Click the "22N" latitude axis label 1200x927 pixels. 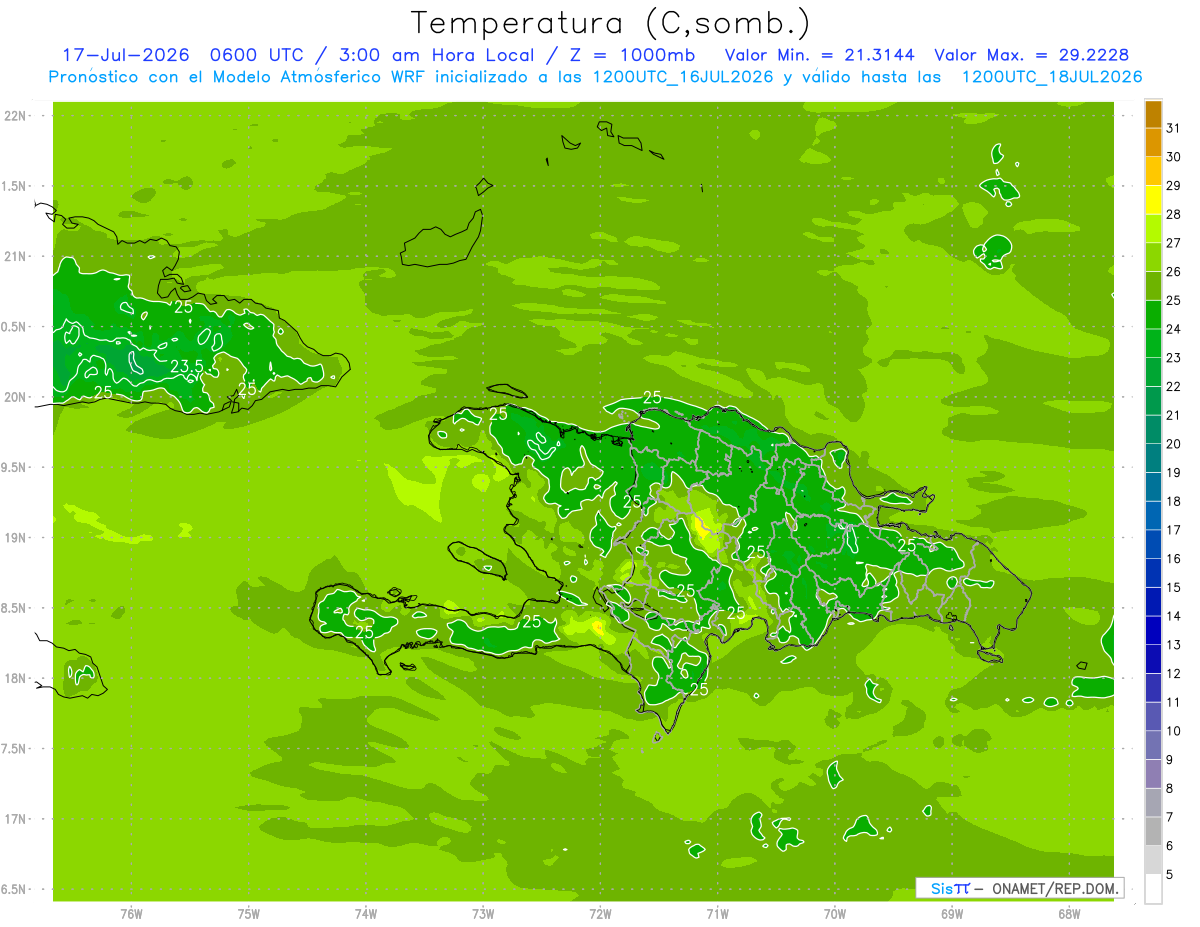(x=16, y=116)
